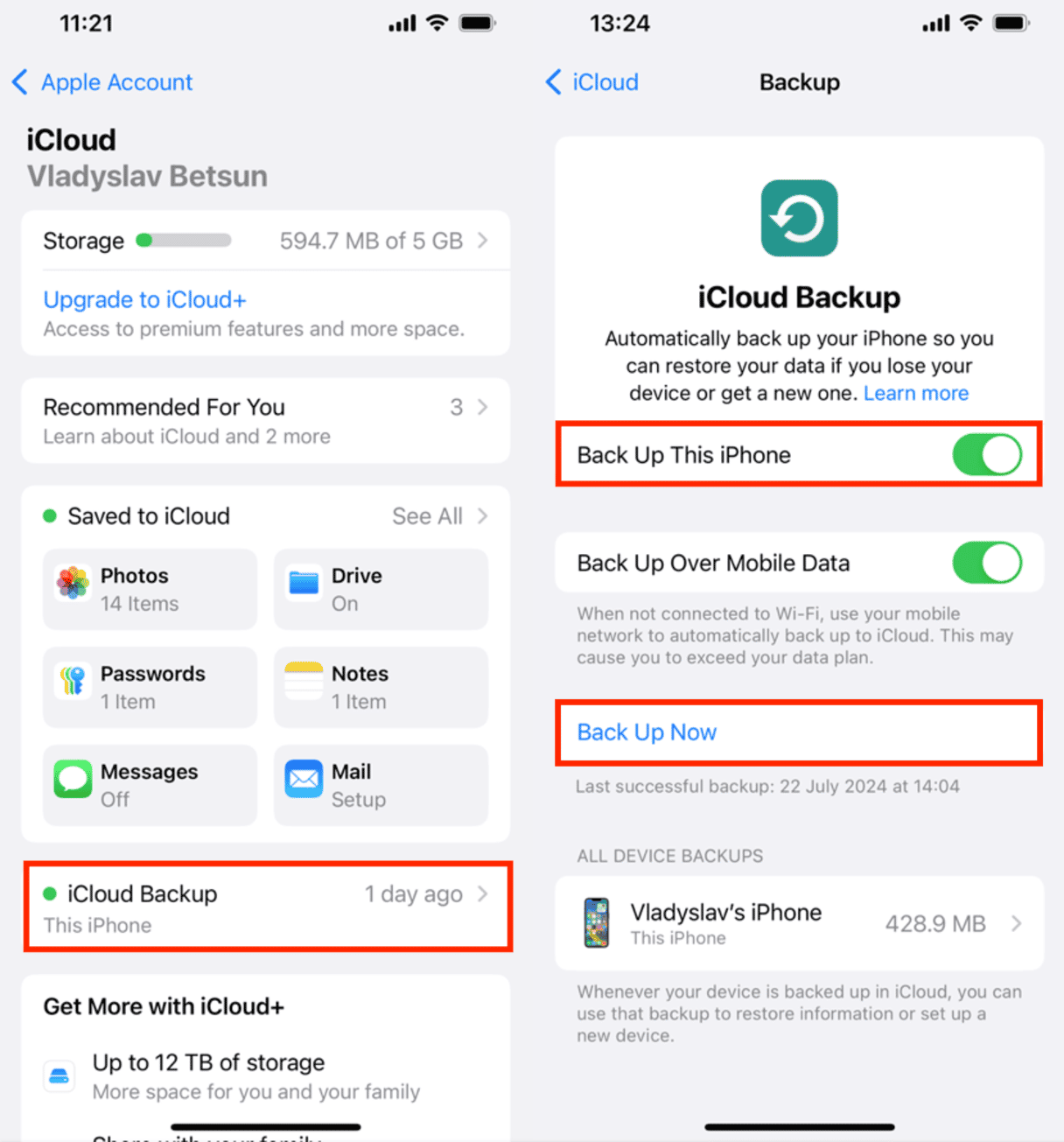Open iCloud Backup This iPhone row

(267, 907)
